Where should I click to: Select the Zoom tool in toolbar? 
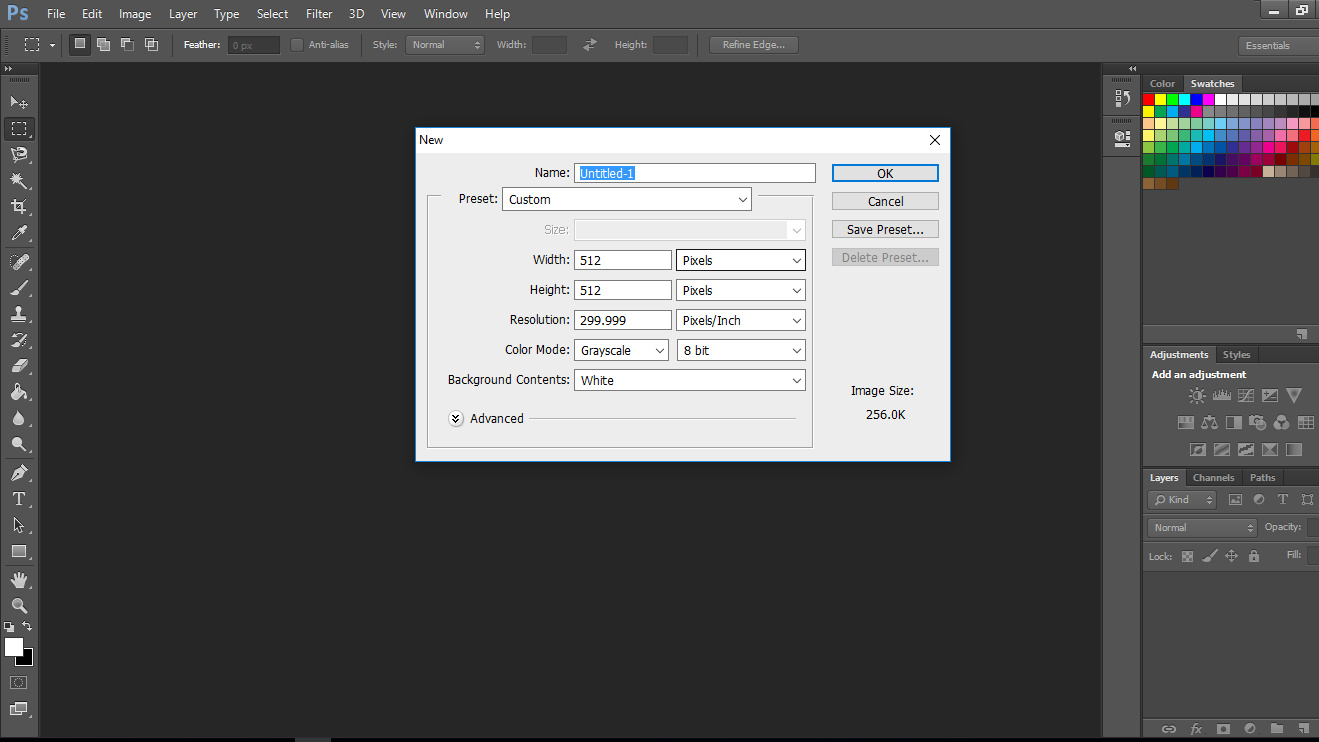[19, 606]
